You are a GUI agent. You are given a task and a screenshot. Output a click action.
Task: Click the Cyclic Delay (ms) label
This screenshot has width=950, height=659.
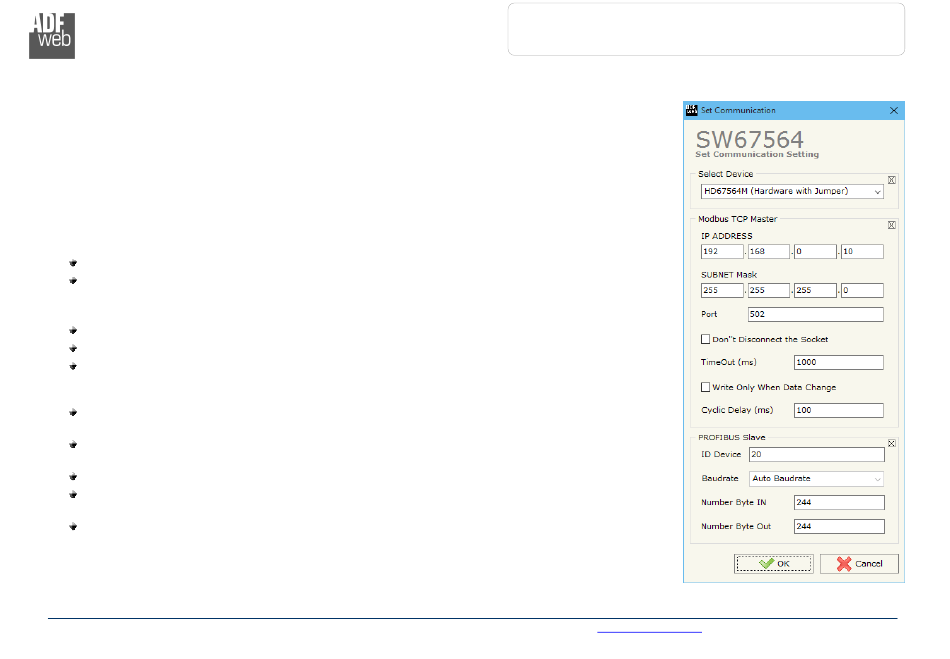point(737,410)
